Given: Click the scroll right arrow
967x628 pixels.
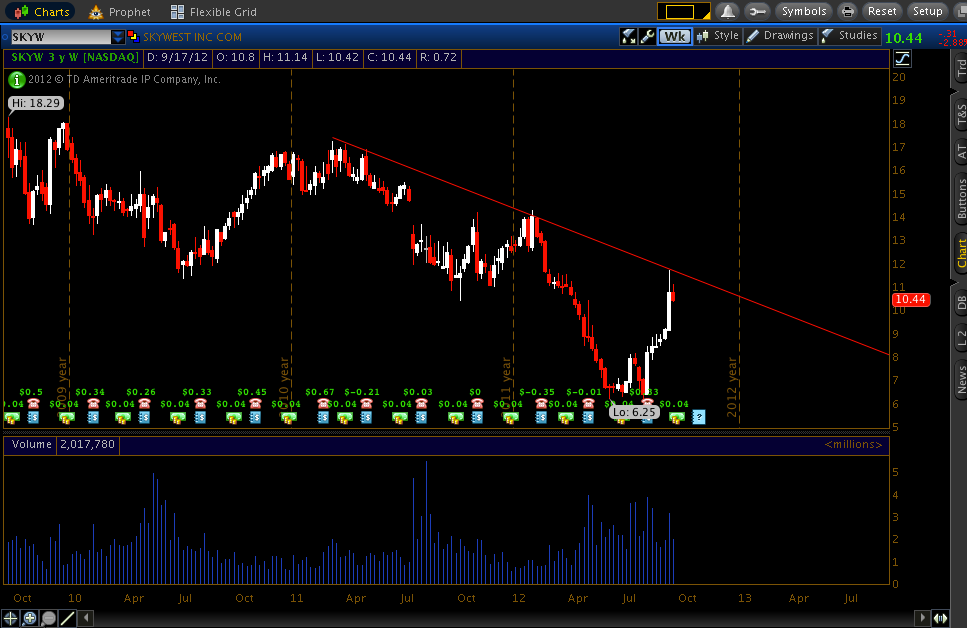Looking at the screenshot, I should [923, 618].
